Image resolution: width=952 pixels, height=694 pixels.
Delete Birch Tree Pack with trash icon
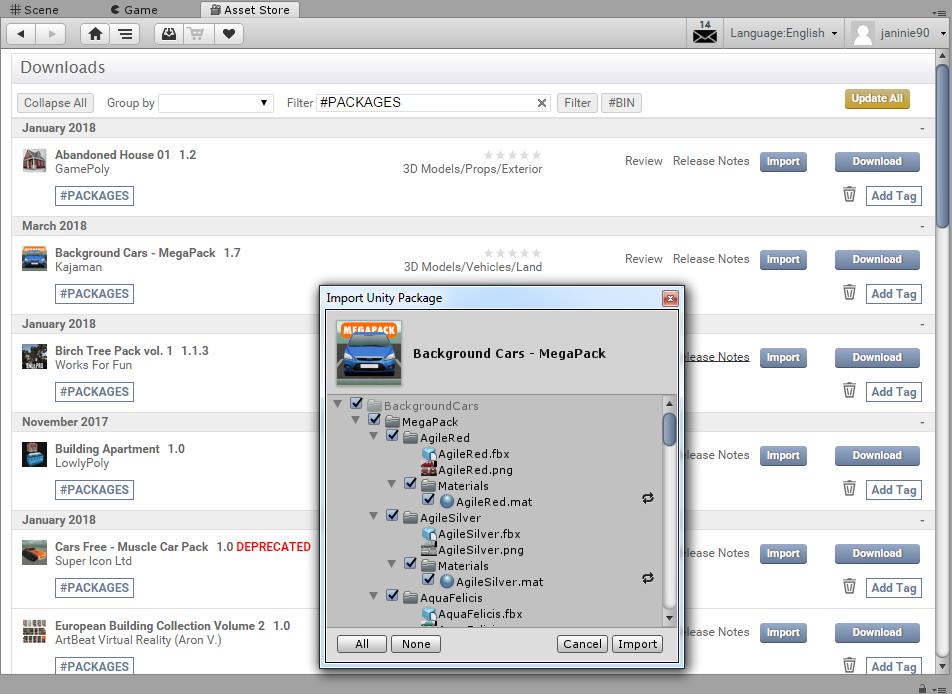(x=849, y=390)
